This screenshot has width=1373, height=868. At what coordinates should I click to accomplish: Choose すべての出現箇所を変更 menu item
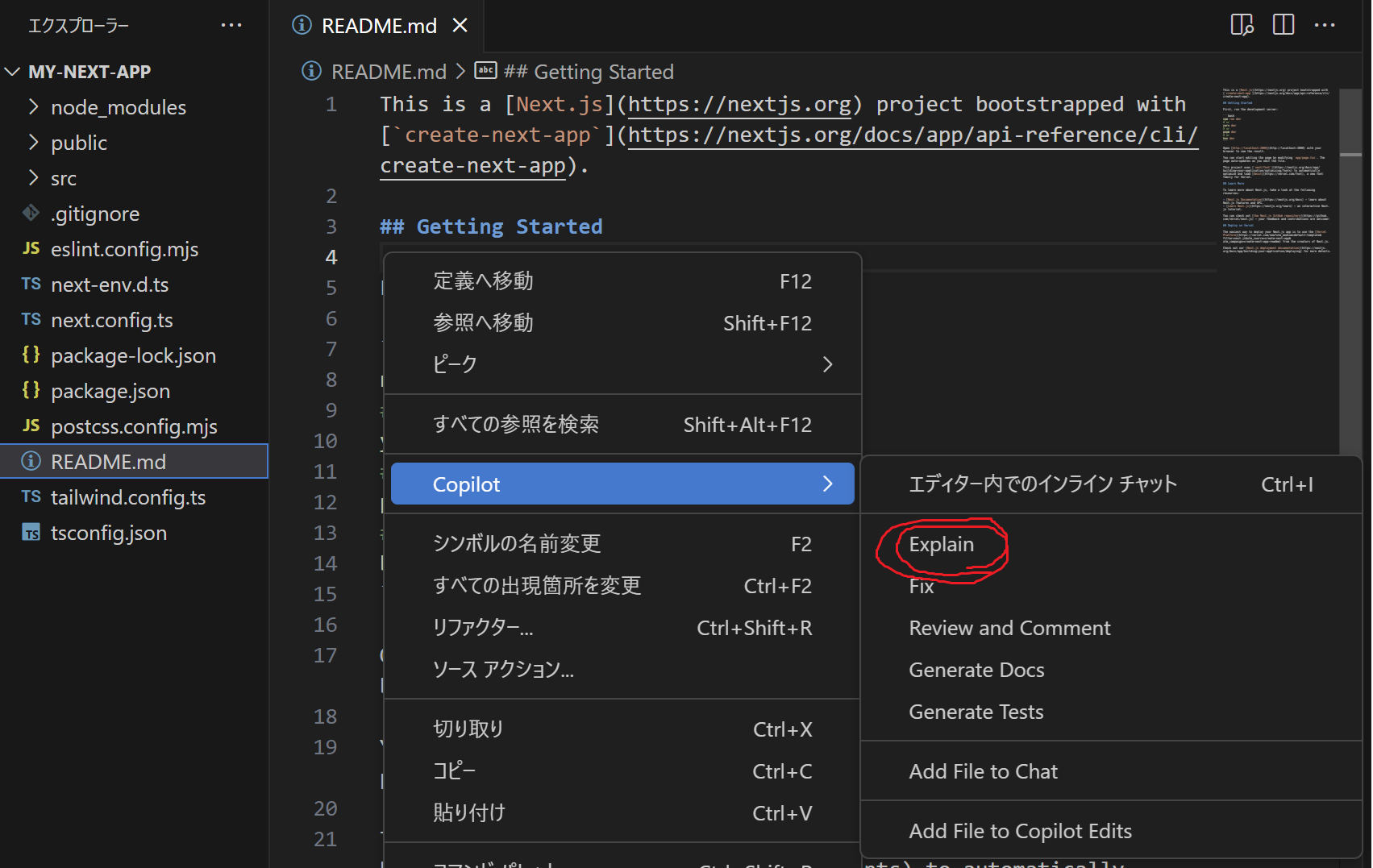(x=622, y=586)
